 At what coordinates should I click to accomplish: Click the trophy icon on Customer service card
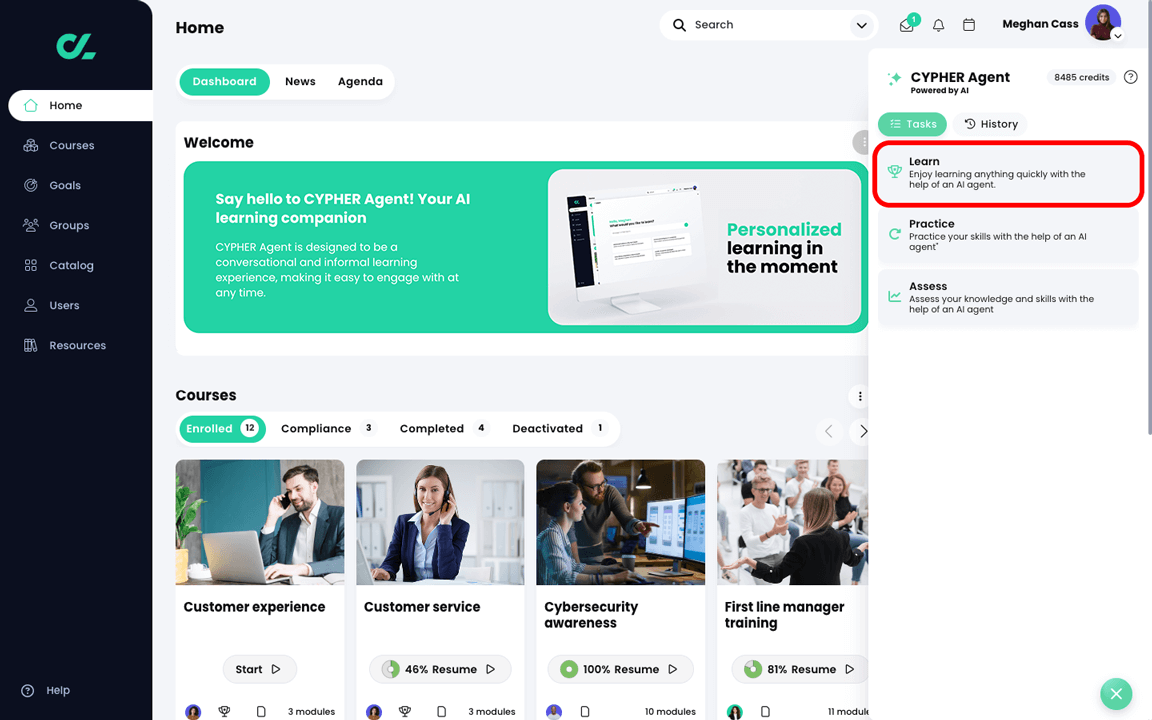[405, 711]
